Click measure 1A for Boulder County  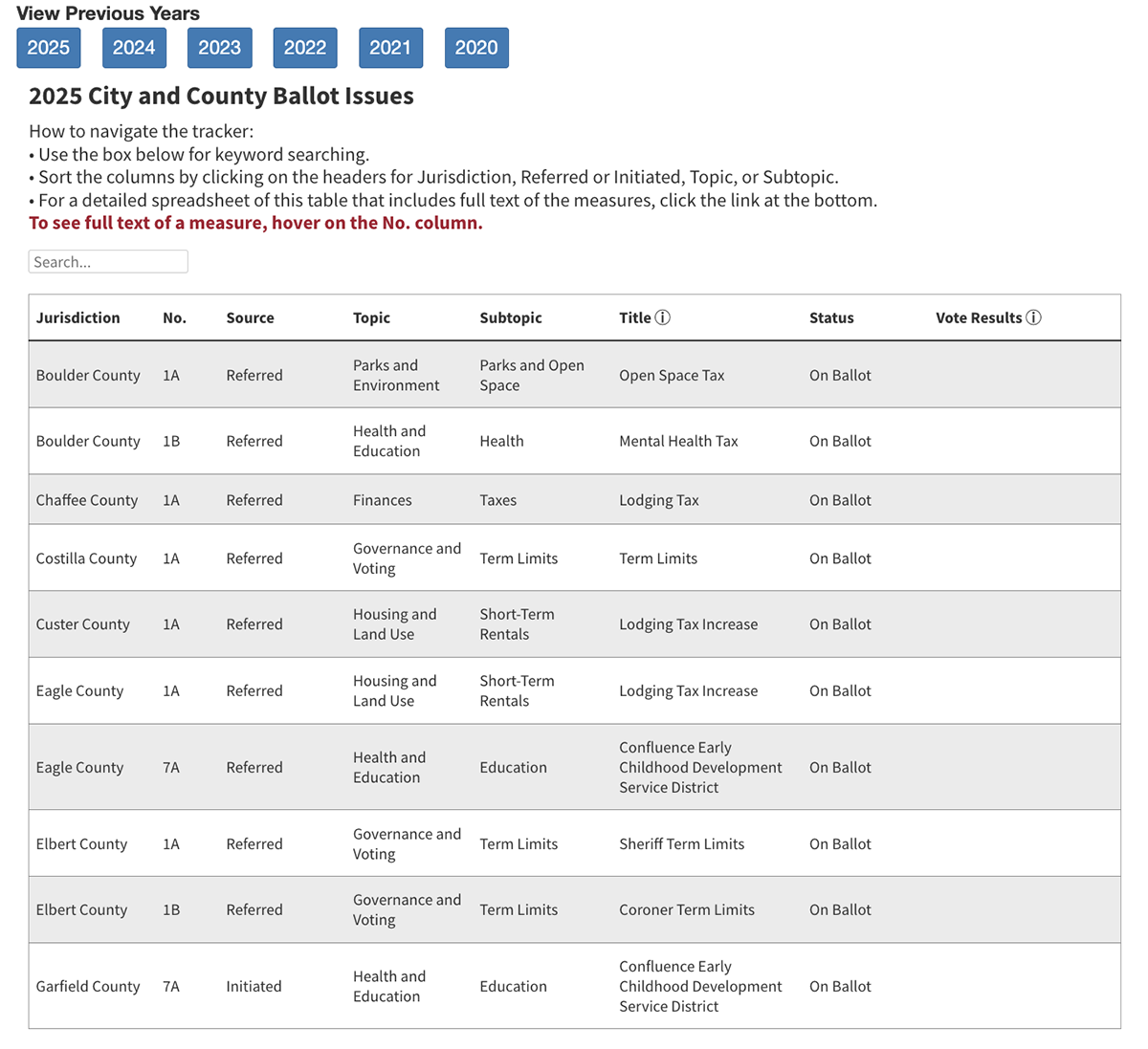171,376
